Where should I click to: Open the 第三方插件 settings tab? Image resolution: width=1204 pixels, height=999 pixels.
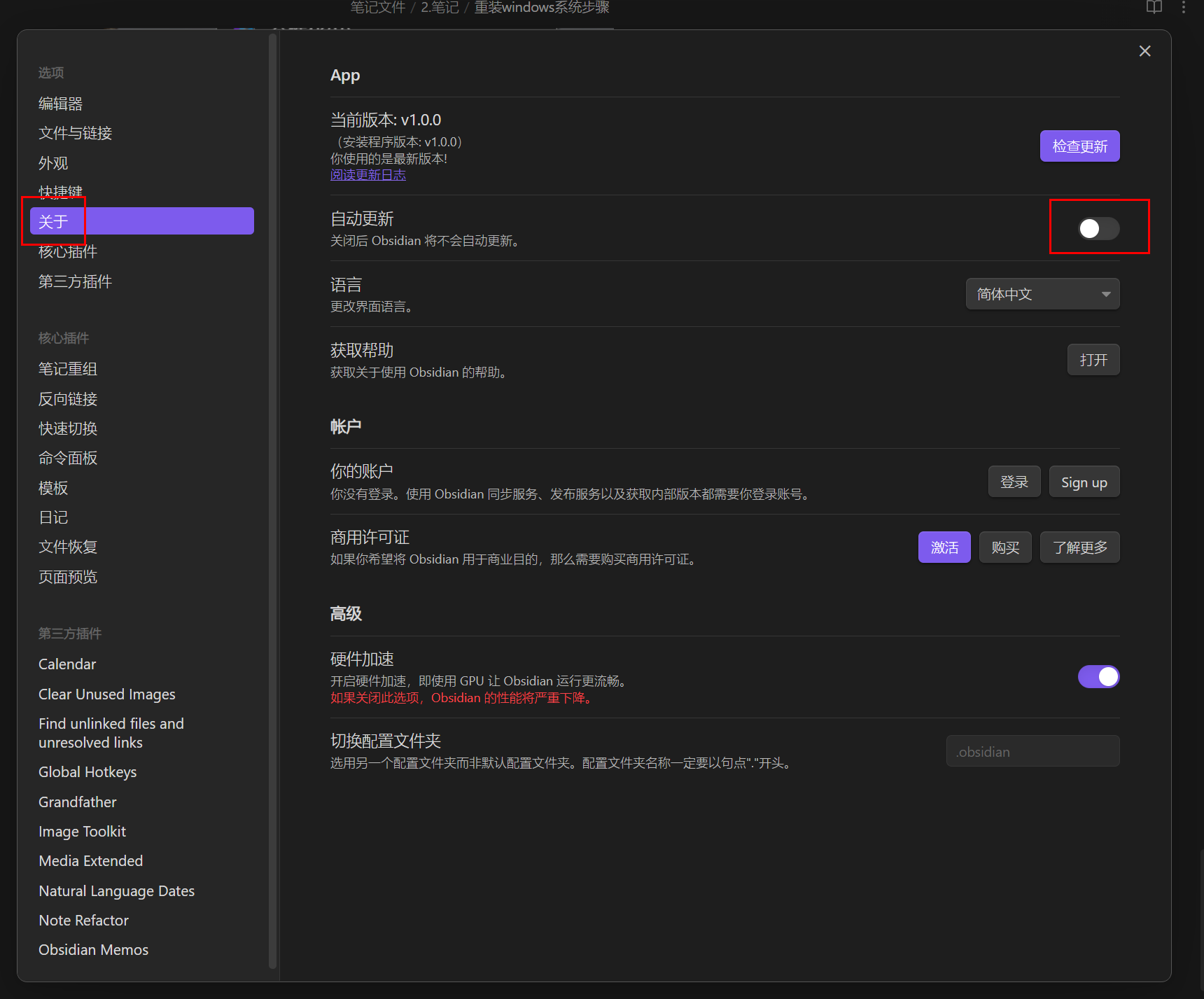click(75, 281)
